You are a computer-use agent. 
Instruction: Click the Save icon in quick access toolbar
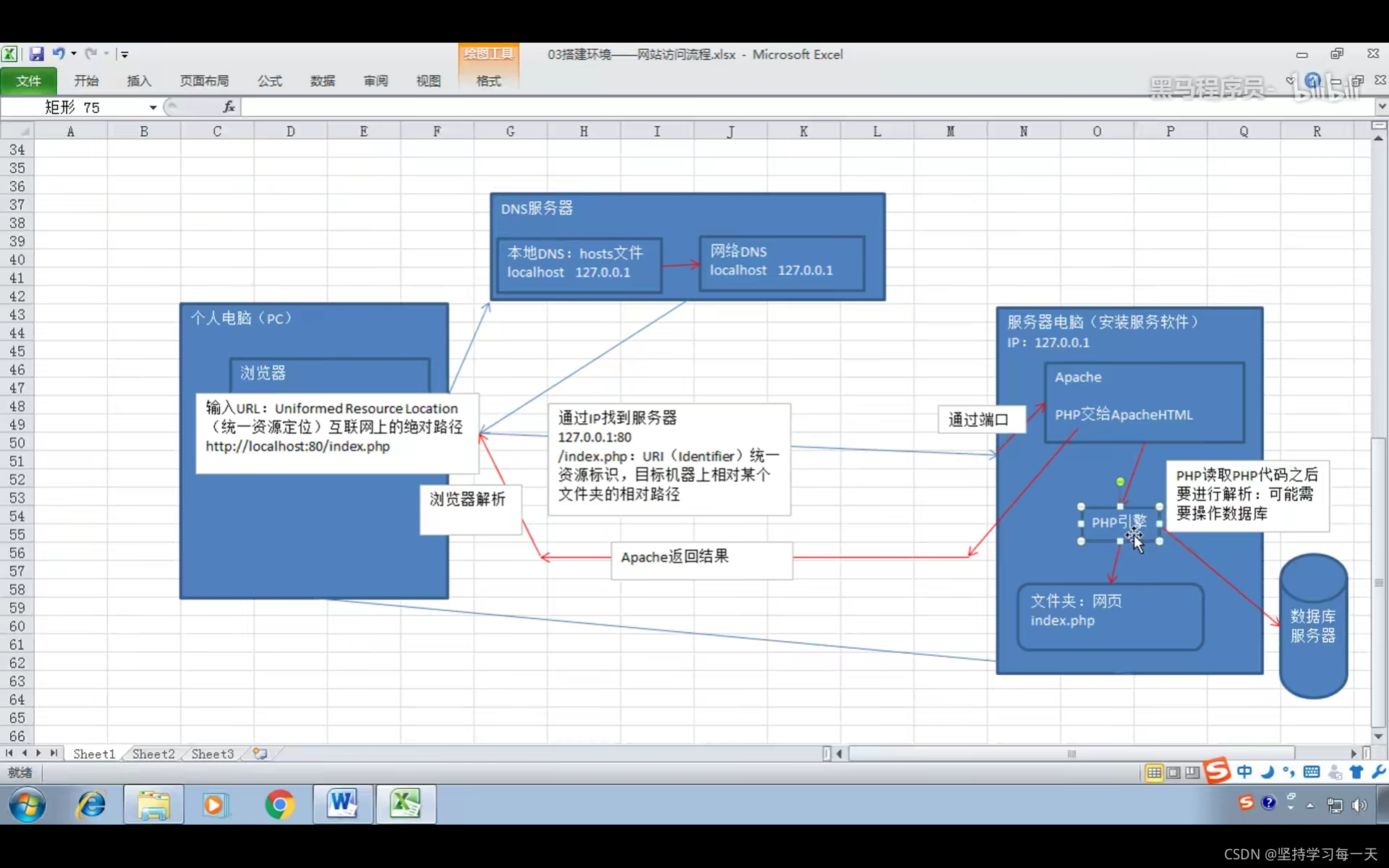coord(36,54)
